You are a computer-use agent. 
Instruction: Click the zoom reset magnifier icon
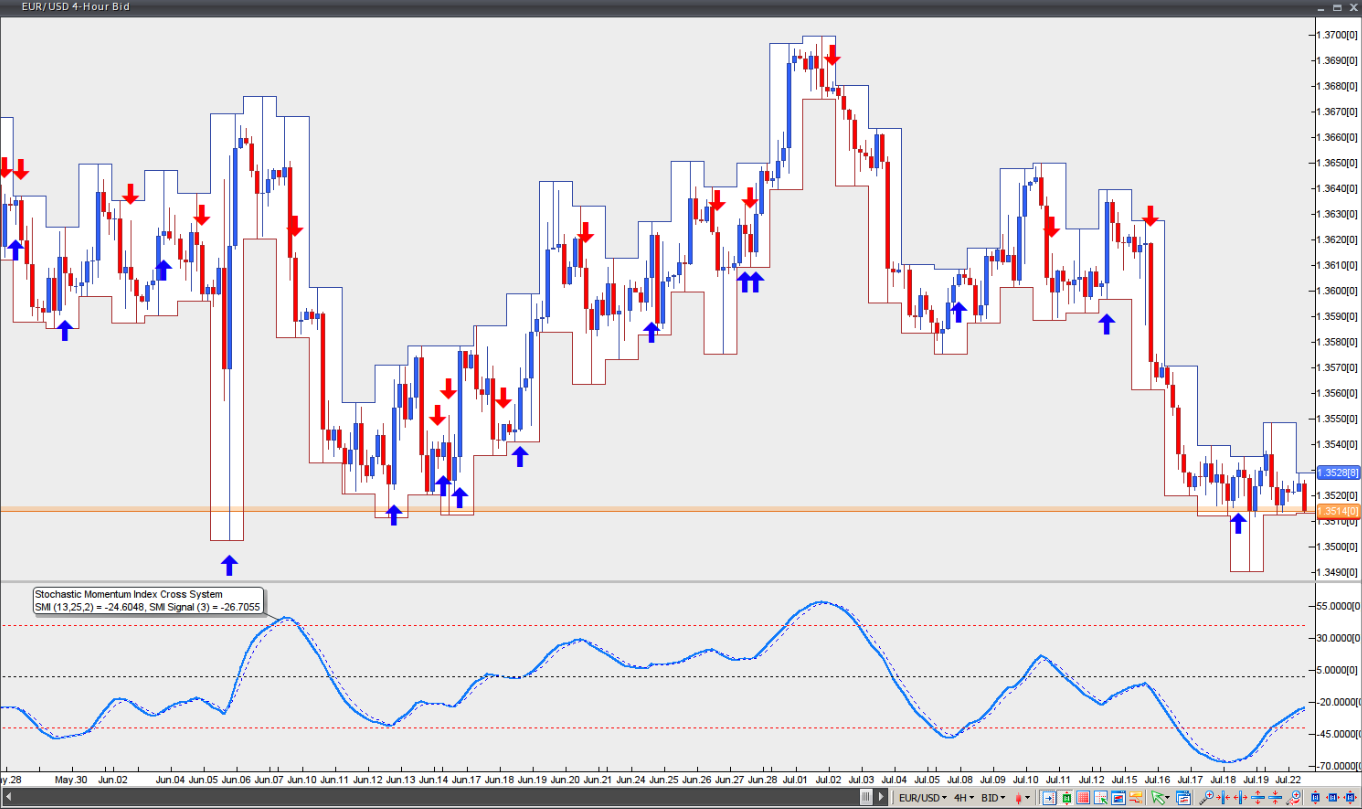point(1293,797)
